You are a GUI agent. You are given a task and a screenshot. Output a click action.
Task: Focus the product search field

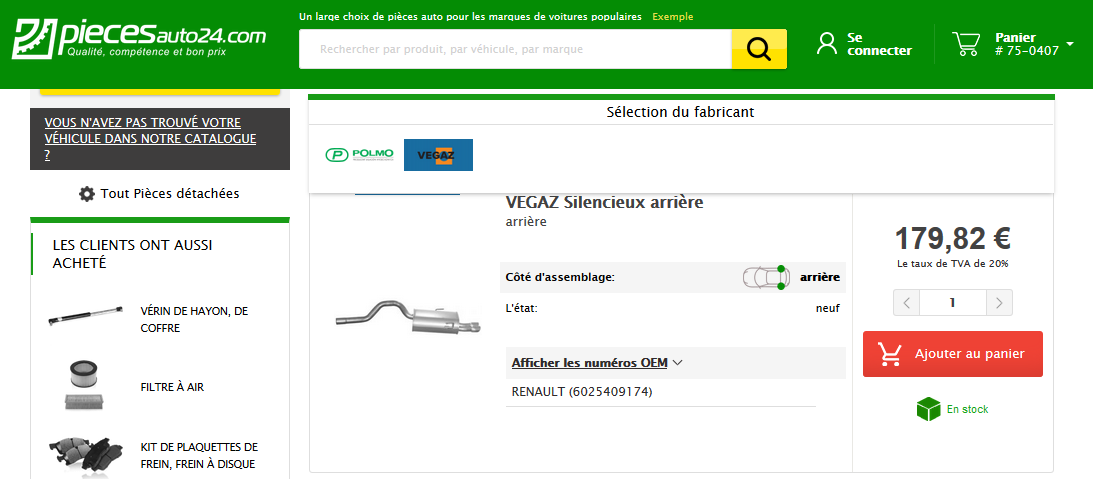pyautogui.click(x=515, y=49)
